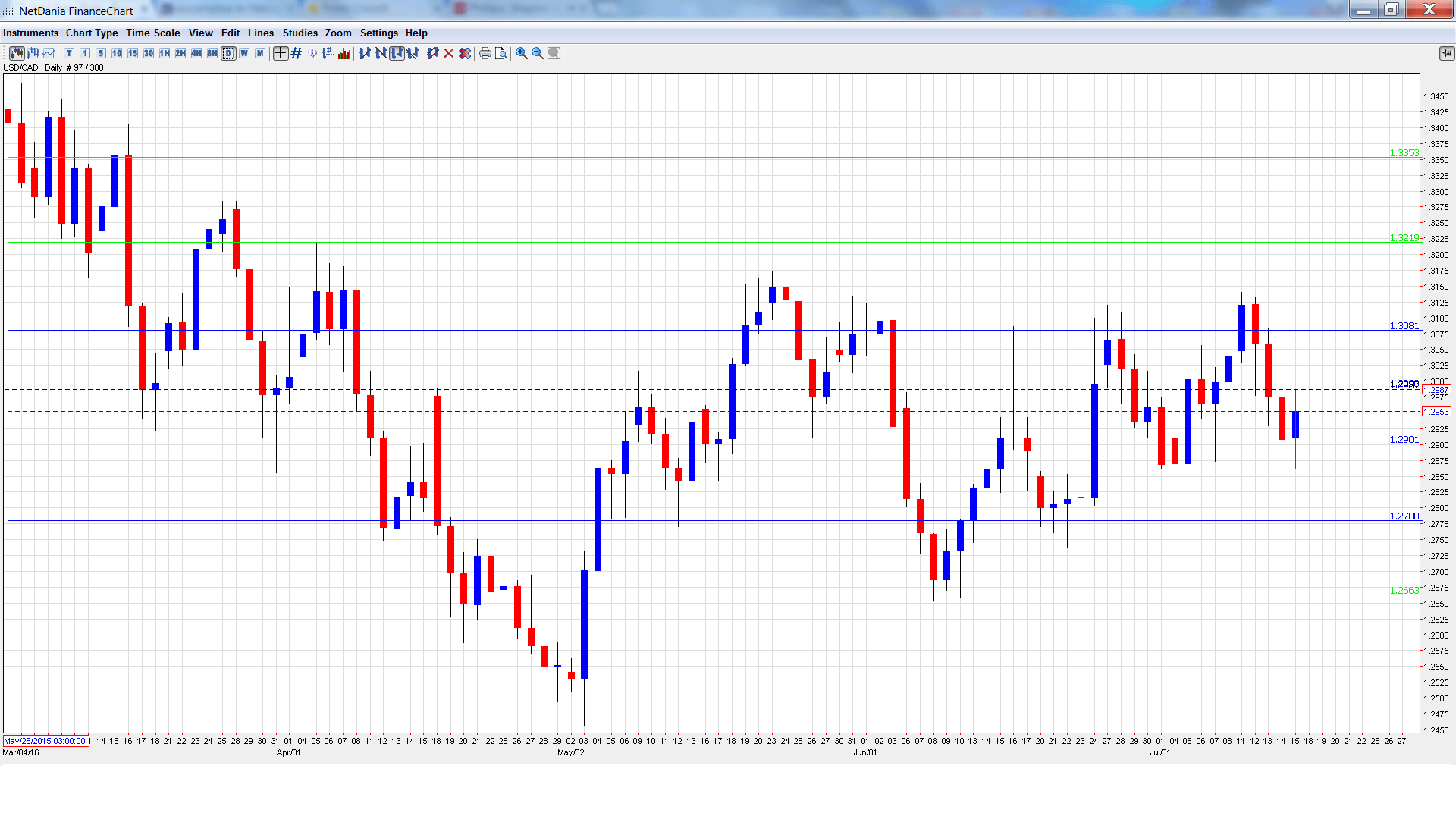Open print preview icon
Viewport: 1456px width, 819px height.
coord(501,53)
